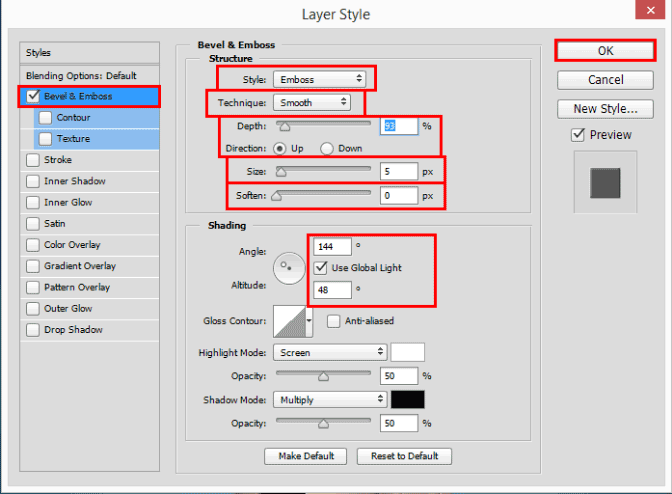
Task: Enable the Drop Shadow style checkbox
Action: tap(33, 330)
